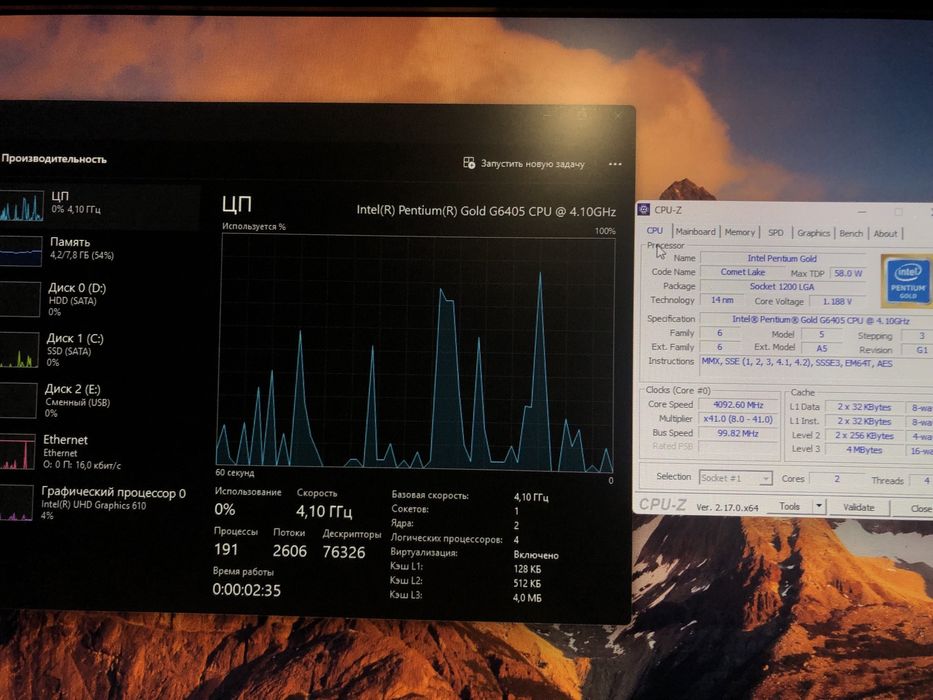Viewport: 933px width, 700px height.
Task: Click the Время работы 0:00:02:35 uptime value
Action: [x=246, y=590]
